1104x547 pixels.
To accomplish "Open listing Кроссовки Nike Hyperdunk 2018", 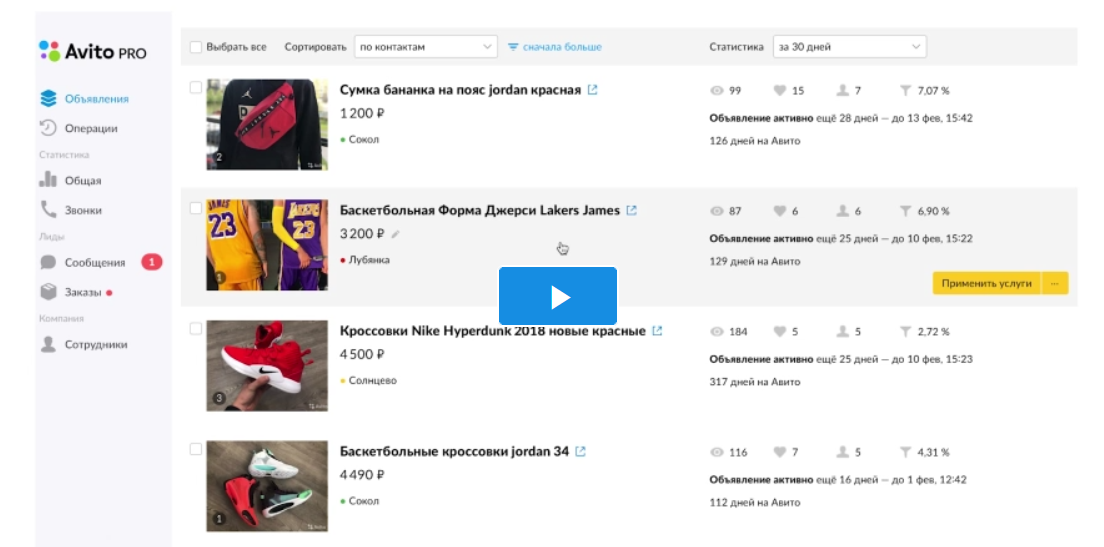I will [493, 331].
